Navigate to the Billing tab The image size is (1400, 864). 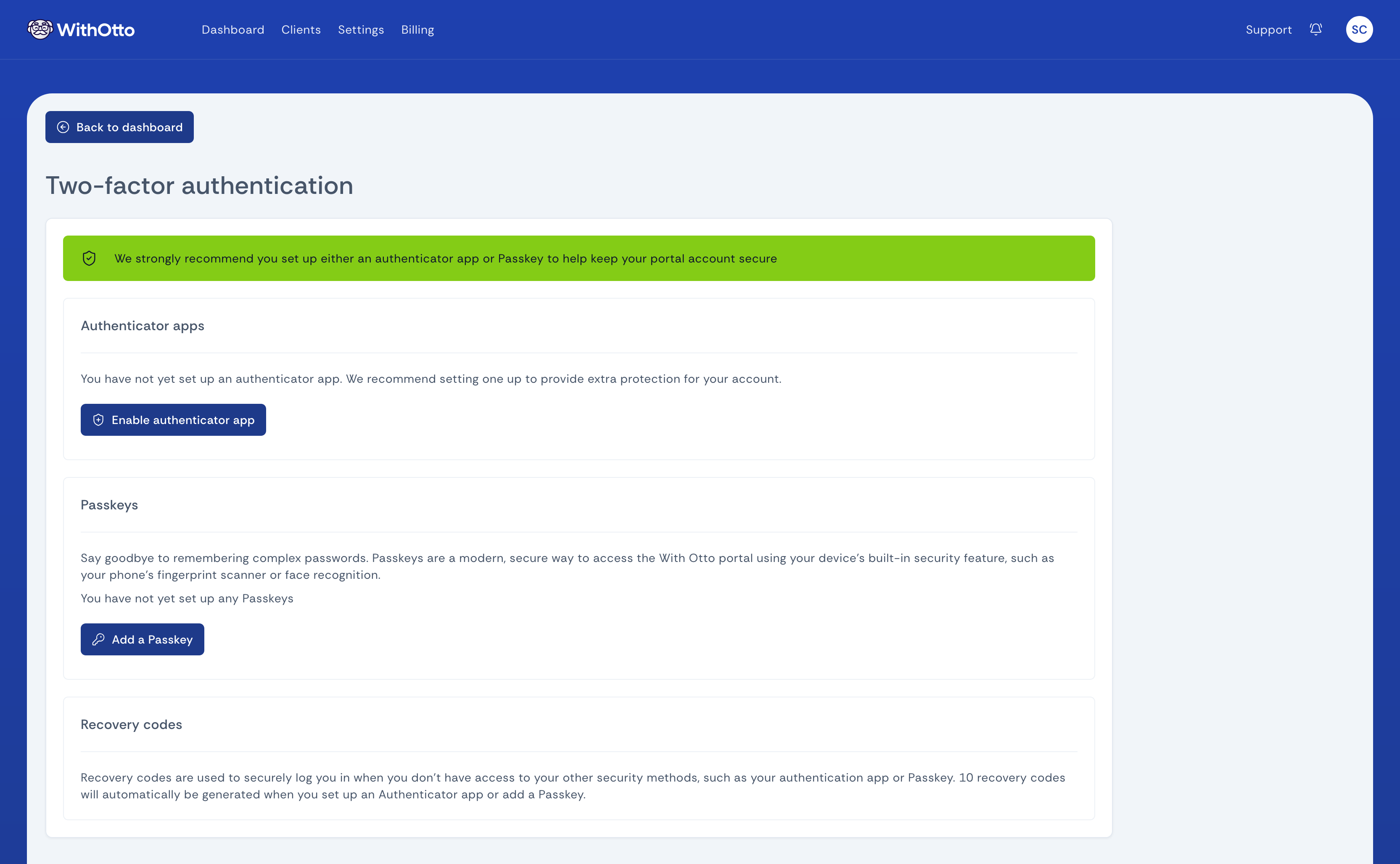418,30
